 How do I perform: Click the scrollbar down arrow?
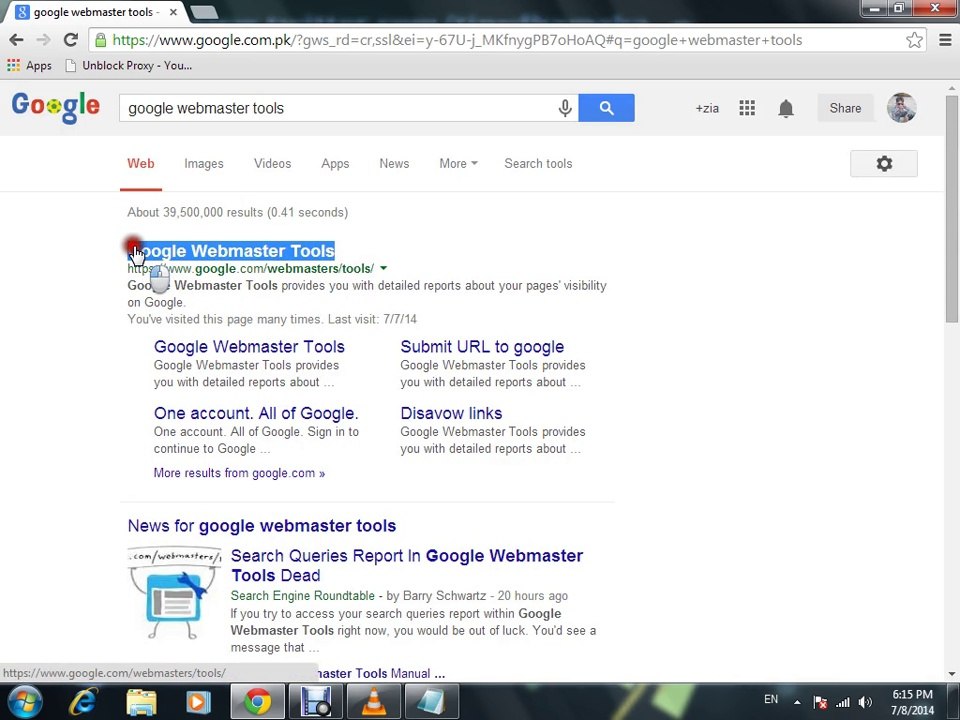(x=952, y=674)
